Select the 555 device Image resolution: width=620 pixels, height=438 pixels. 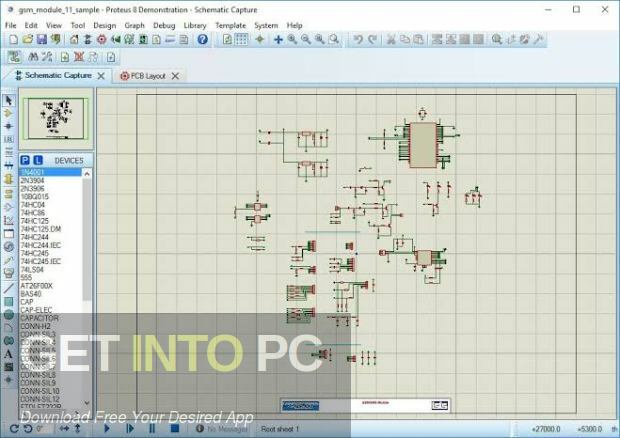(26, 278)
